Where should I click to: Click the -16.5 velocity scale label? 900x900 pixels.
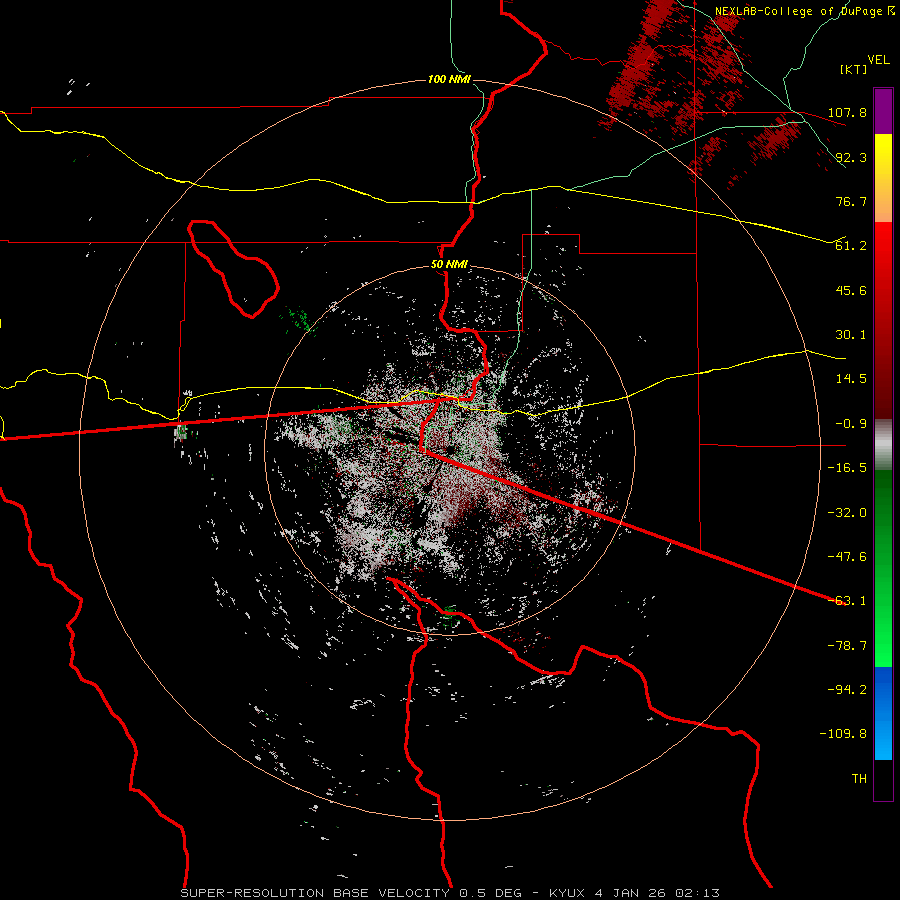[847, 468]
